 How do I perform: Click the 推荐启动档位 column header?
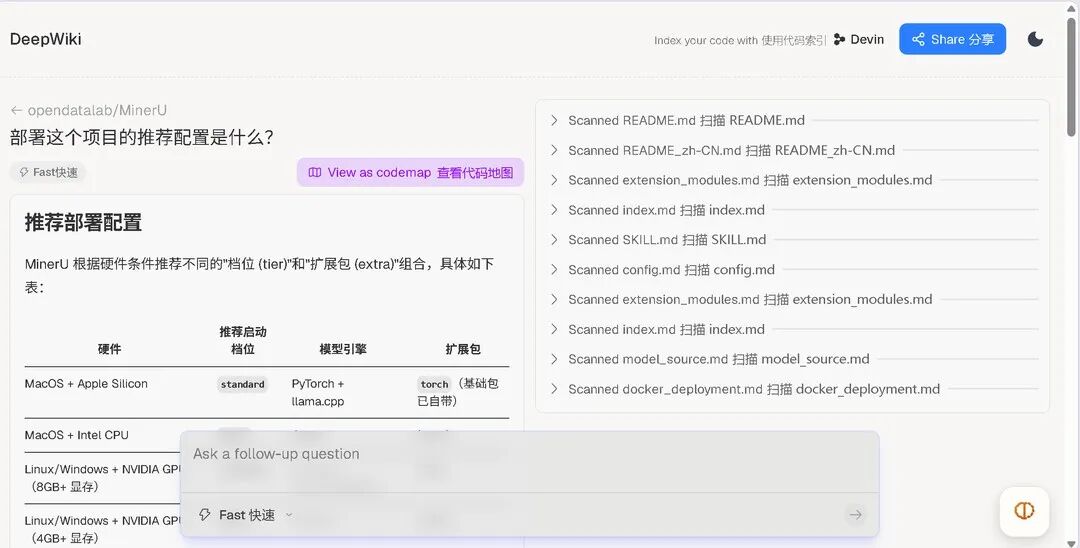[242, 340]
